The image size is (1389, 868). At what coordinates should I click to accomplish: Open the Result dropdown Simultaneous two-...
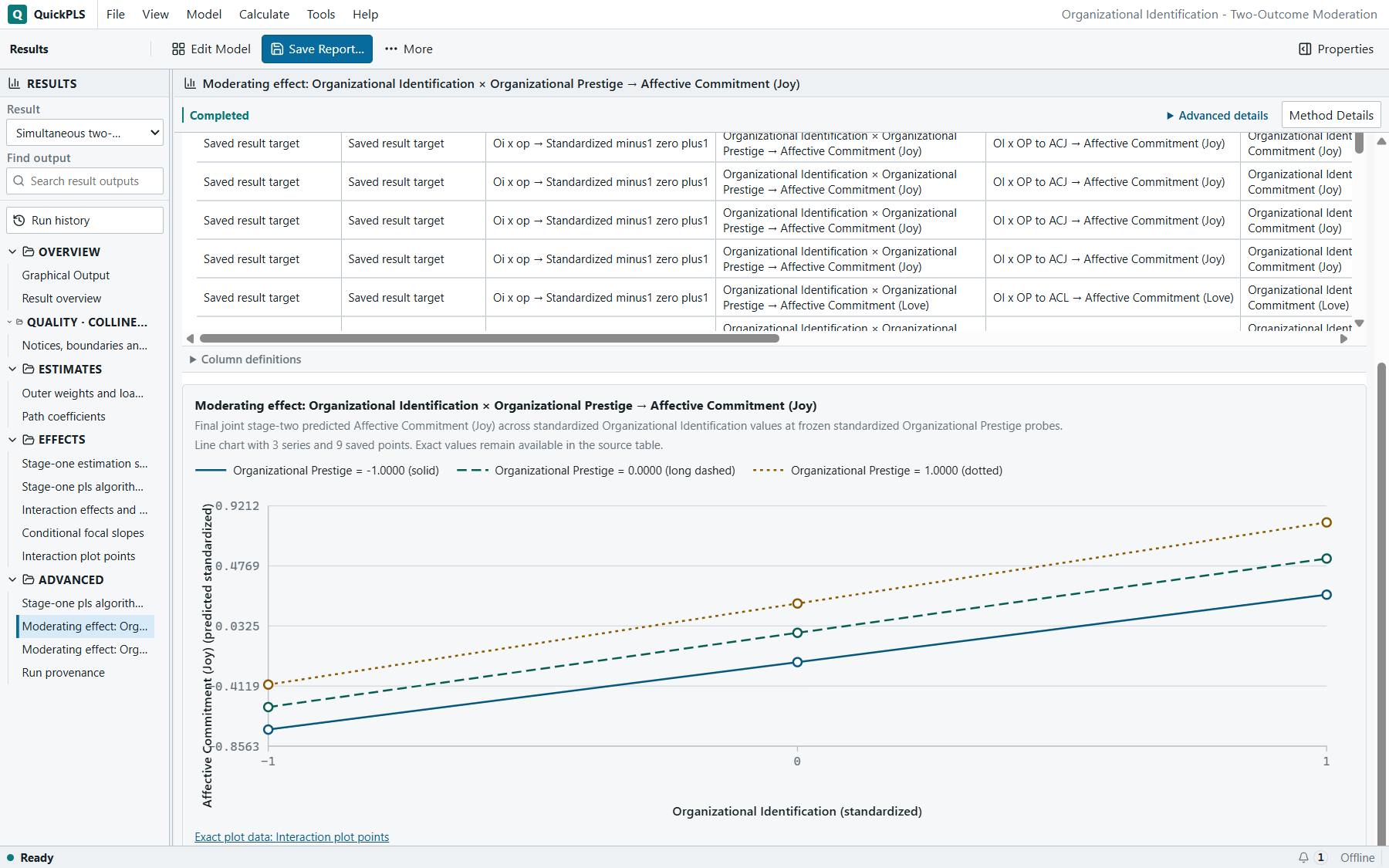point(85,133)
